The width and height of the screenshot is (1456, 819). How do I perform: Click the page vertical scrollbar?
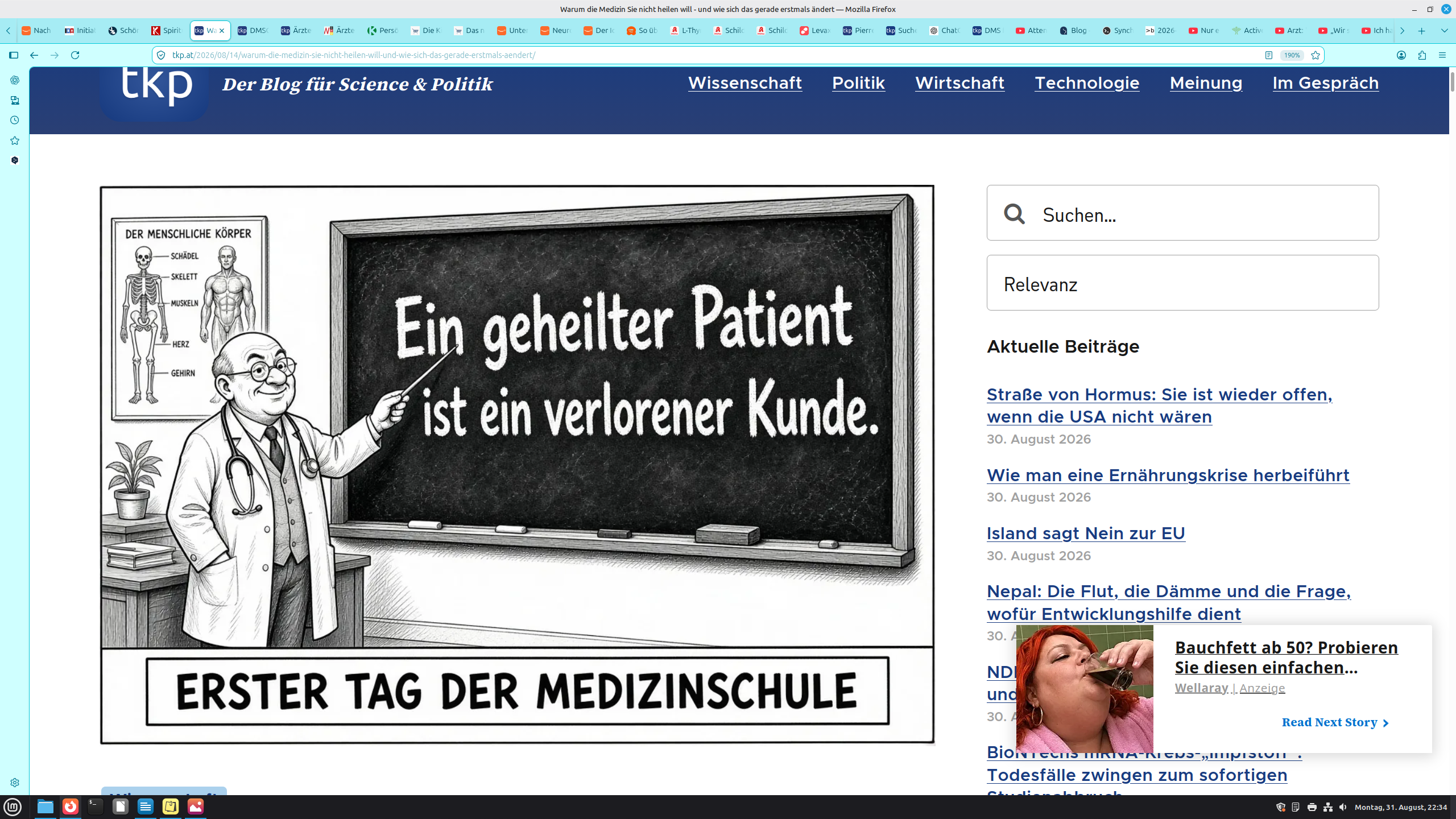[x=1452, y=82]
